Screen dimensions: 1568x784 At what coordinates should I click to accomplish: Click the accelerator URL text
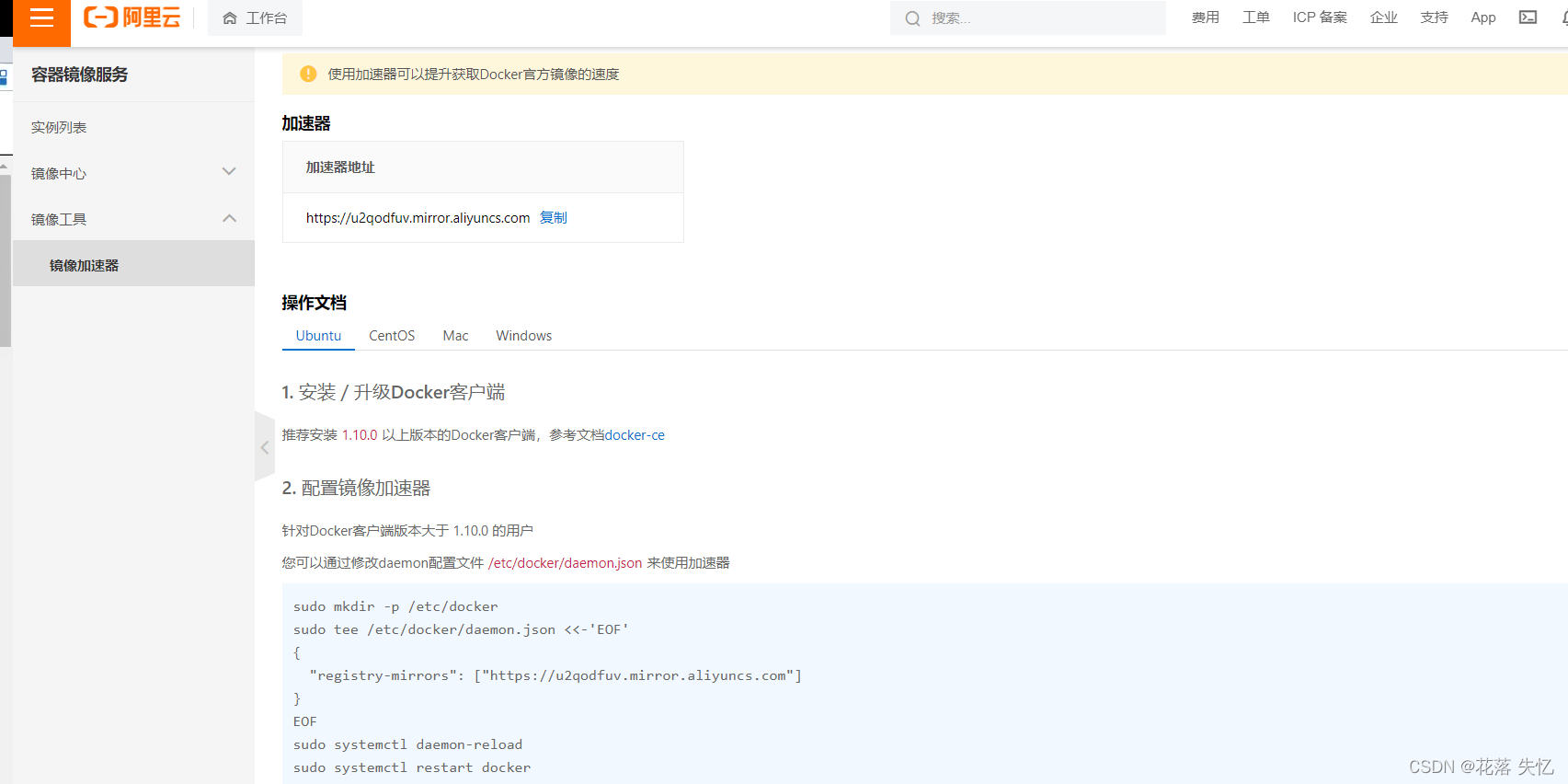tap(418, 217)
